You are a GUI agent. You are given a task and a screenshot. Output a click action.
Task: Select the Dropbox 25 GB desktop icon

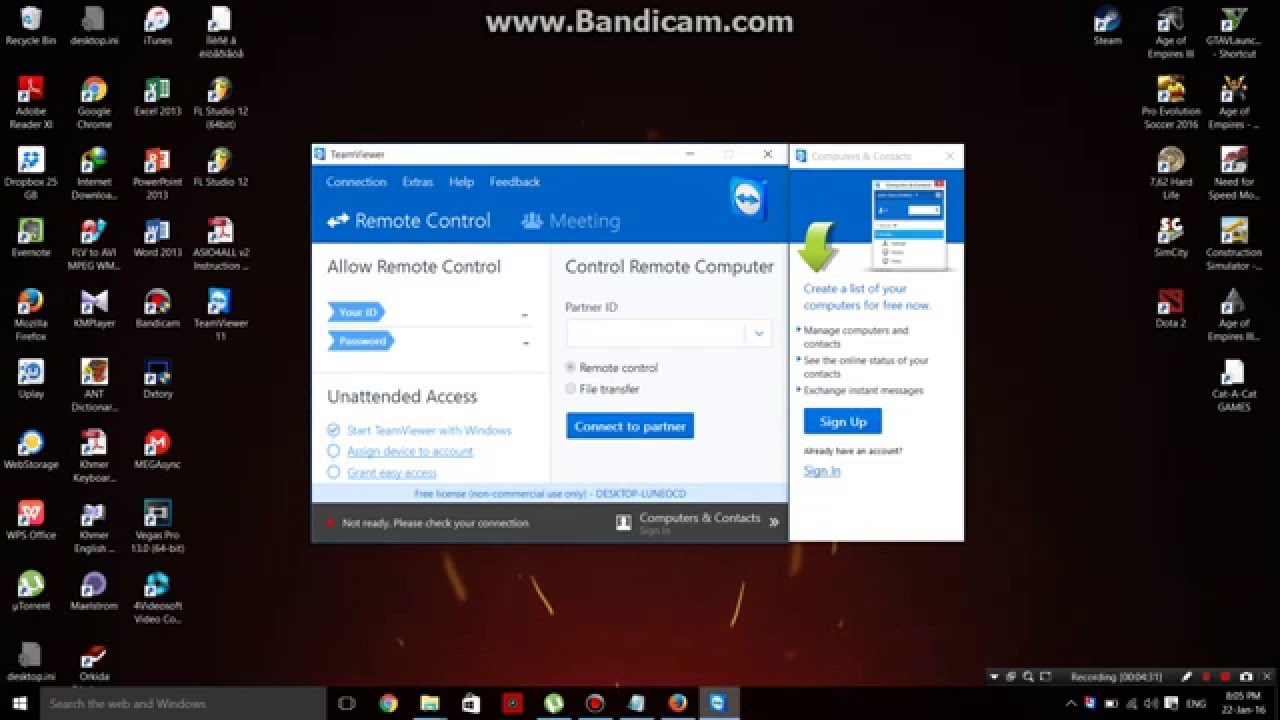pyautogui.click(x=30, y=174)
